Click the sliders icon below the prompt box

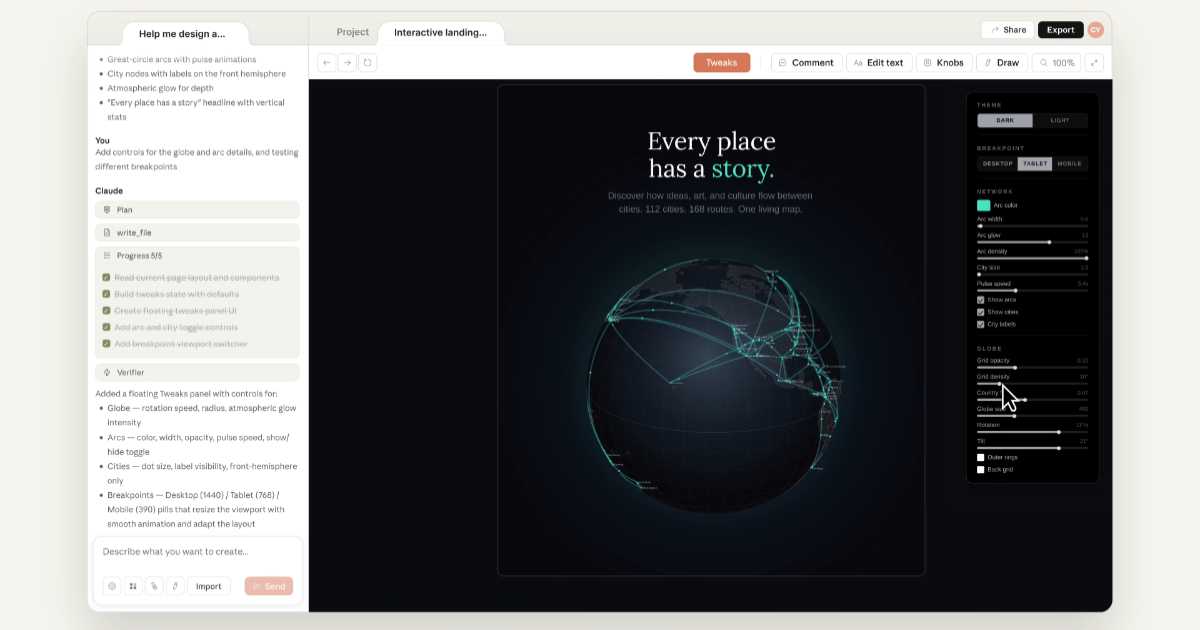[x=133, y=586]
